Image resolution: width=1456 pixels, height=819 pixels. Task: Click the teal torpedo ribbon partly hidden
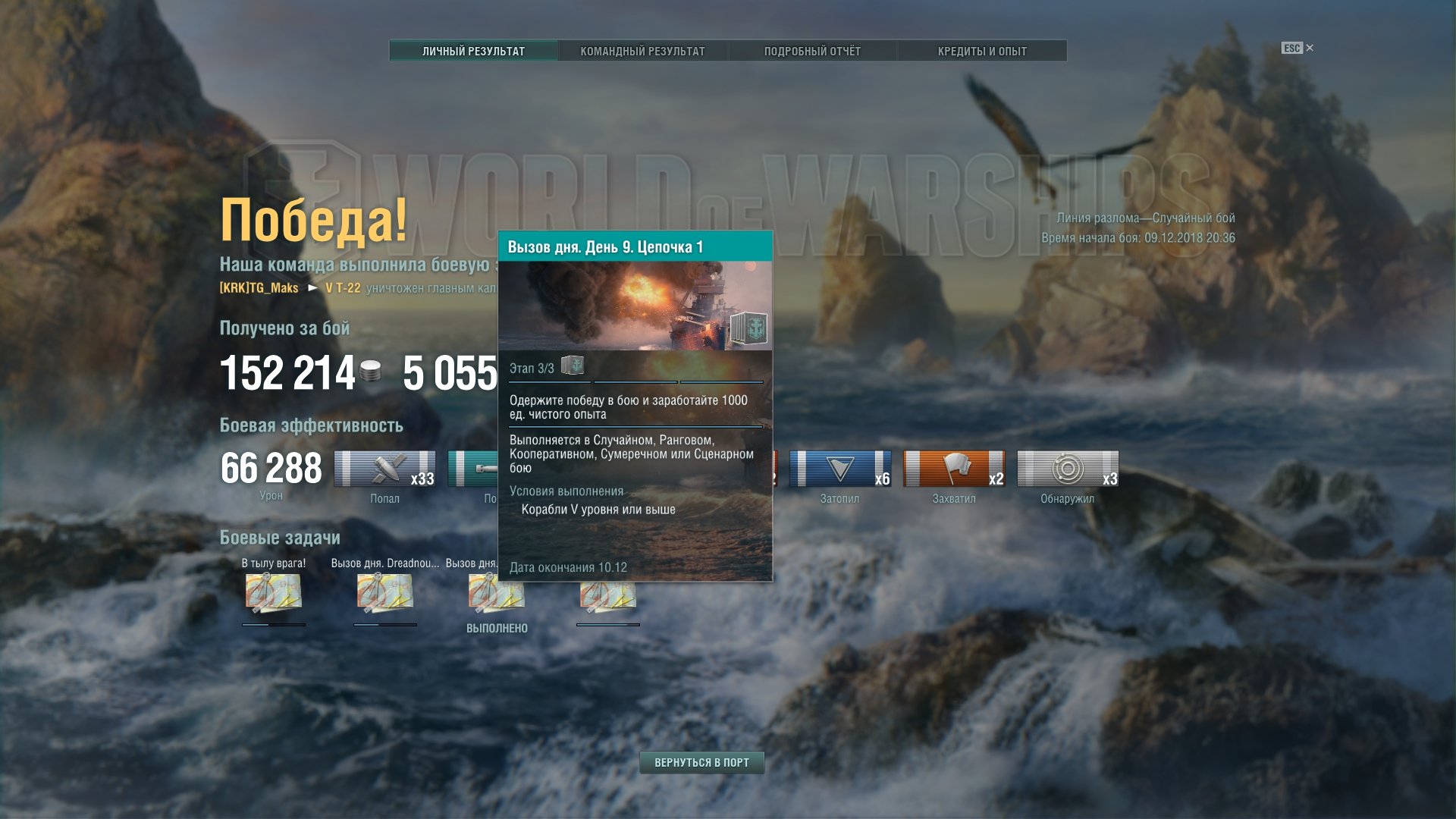(472, 469)
